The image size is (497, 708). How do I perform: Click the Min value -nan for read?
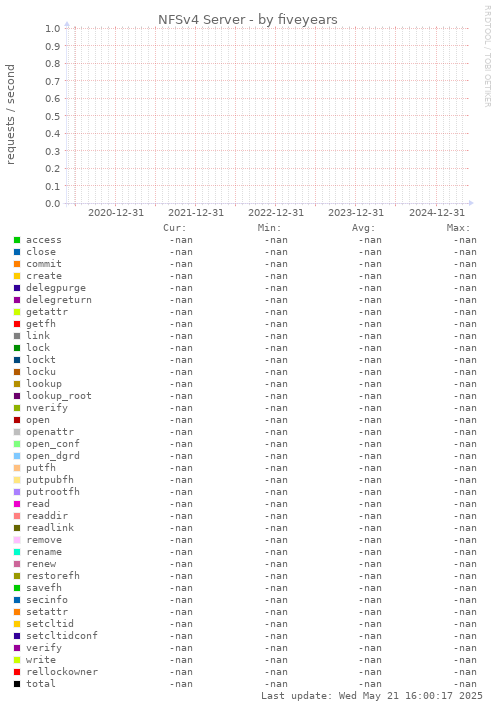(x=276, y=504)
